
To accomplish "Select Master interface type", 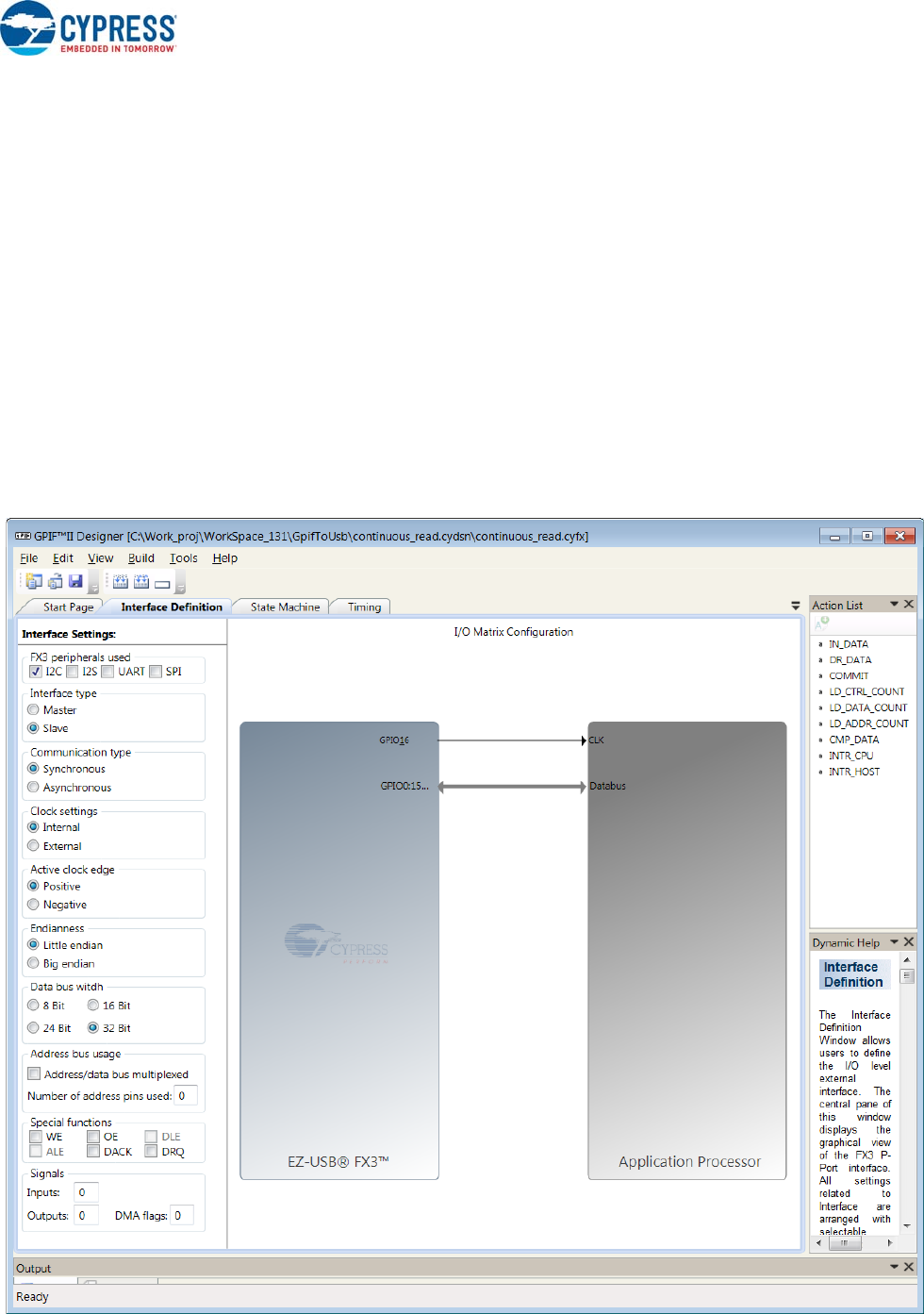I will pyautogui.click(x=34, y=710).
